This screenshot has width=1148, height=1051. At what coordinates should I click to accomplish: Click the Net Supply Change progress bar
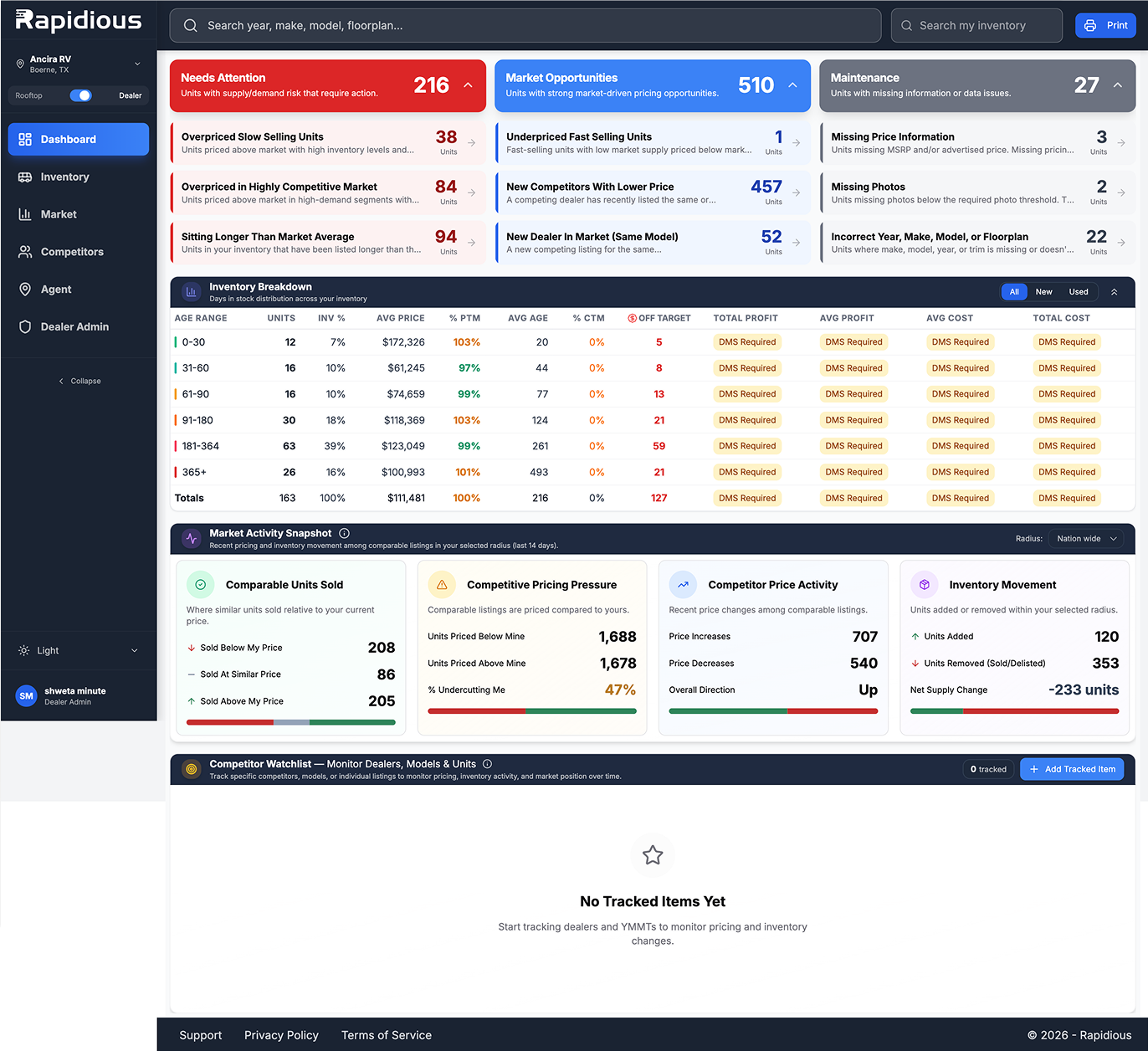pos(1014,711)
